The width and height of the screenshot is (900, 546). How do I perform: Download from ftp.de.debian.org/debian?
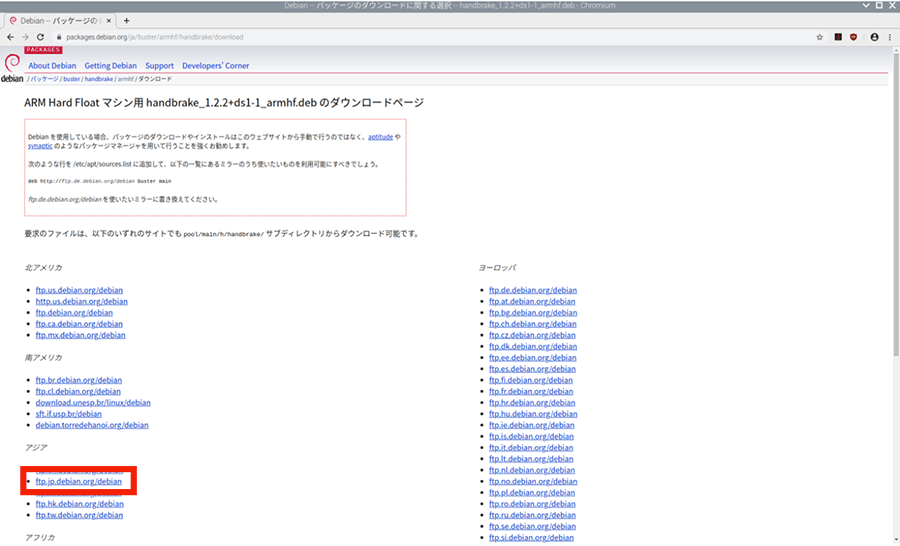(x=533, y=290)
